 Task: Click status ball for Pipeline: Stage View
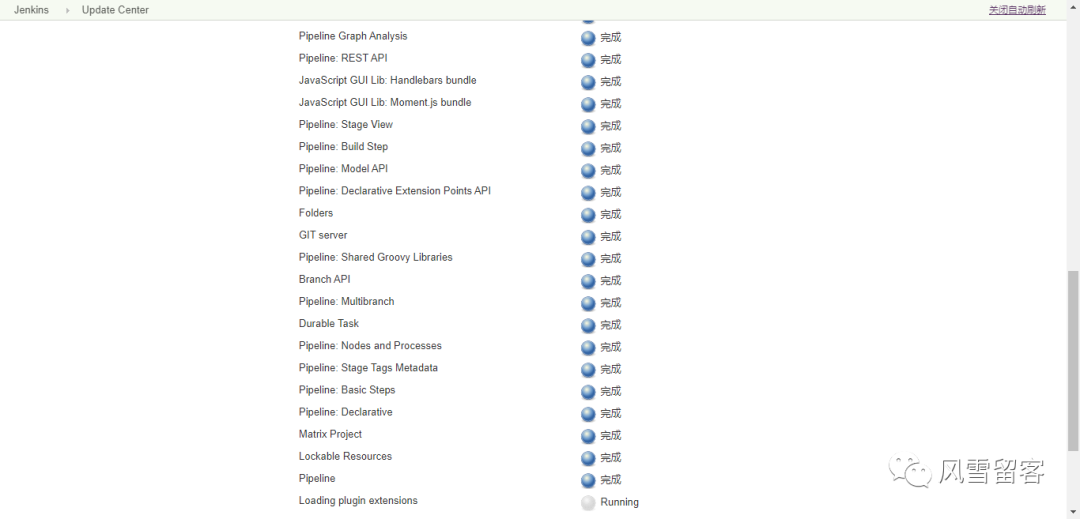click(588, 126)
